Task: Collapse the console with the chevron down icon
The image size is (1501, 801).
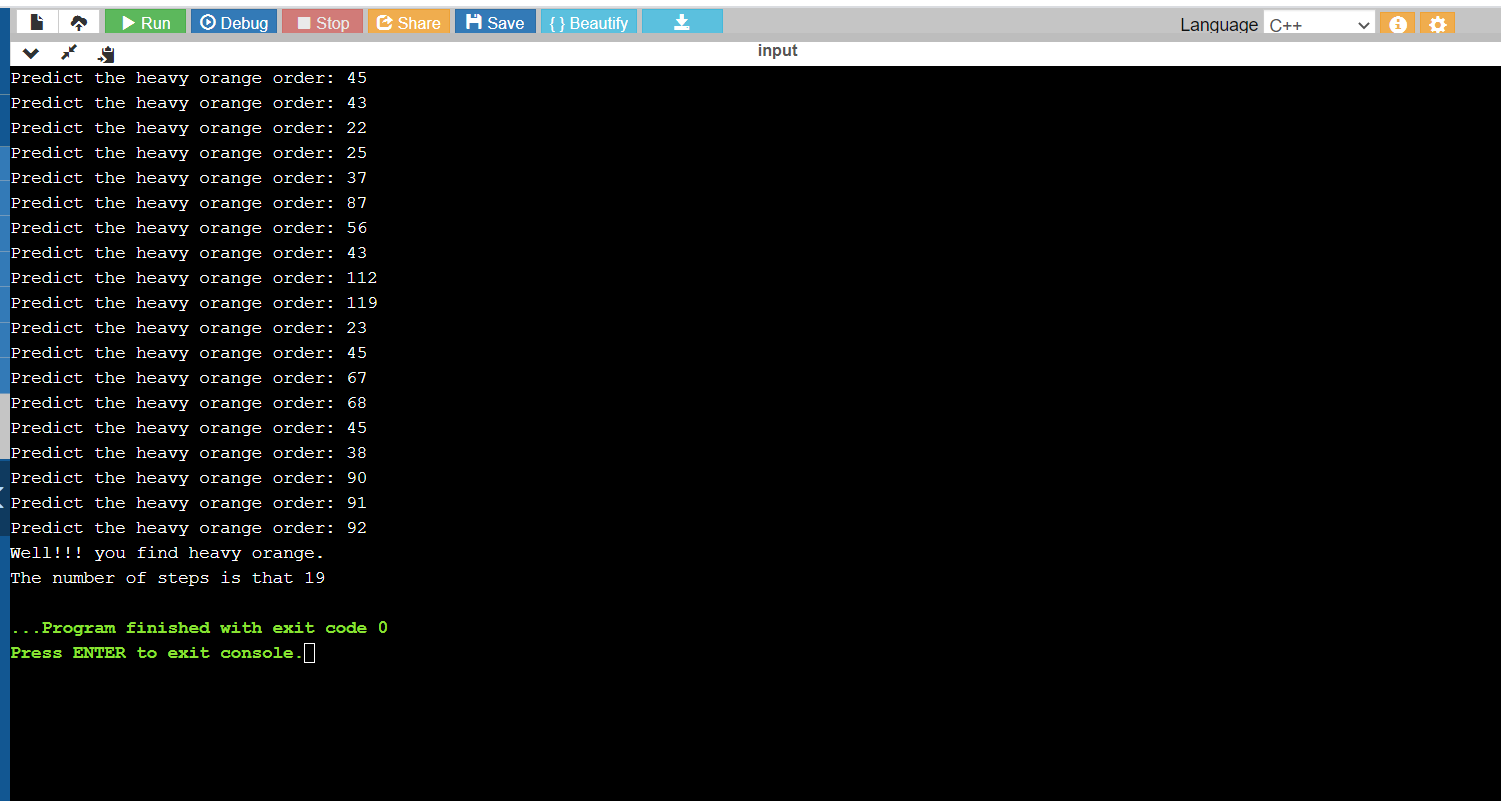Action: 31,53
